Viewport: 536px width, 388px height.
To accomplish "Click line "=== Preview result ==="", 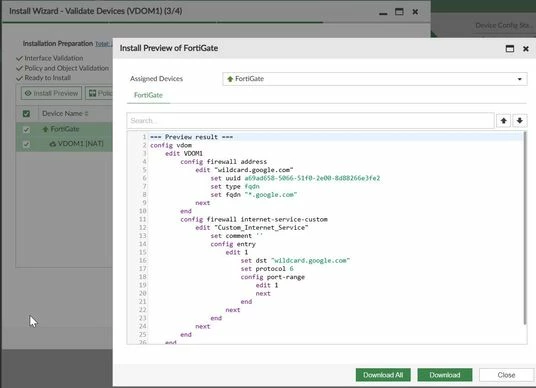I will 191,137.
